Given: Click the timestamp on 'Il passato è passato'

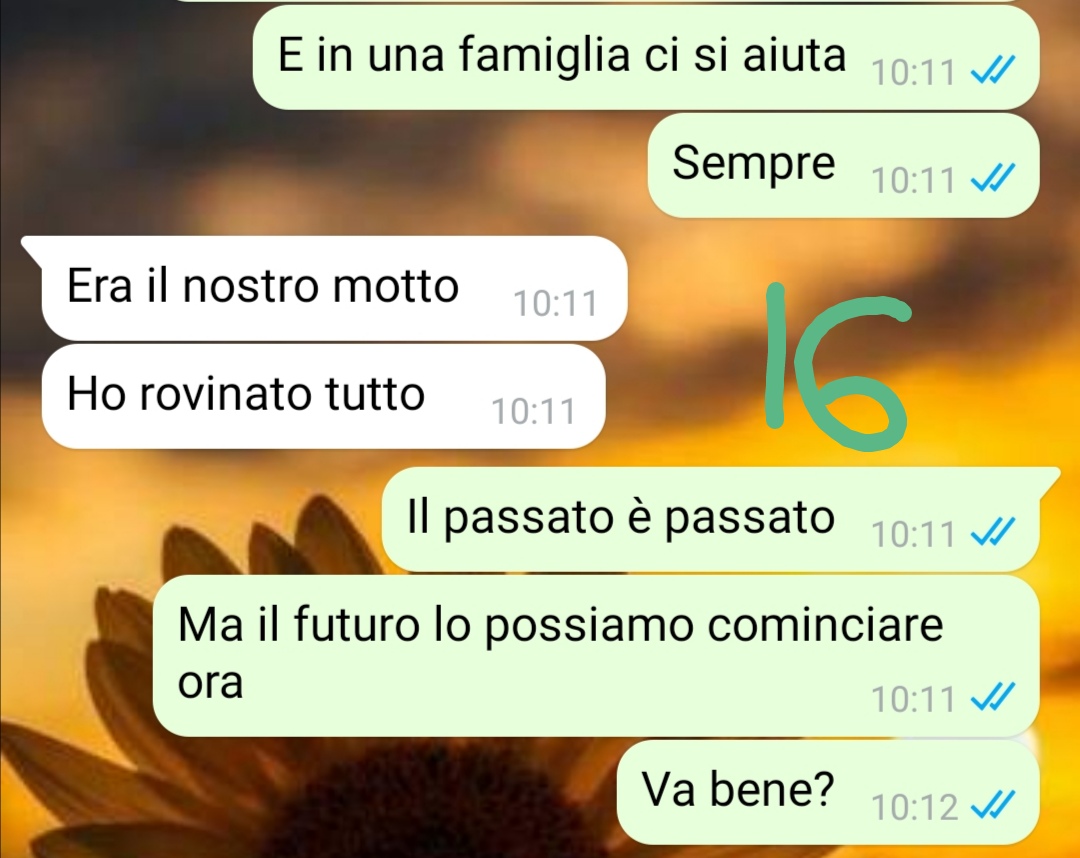Looking at the screenshot, I should [x=913, y=534].
